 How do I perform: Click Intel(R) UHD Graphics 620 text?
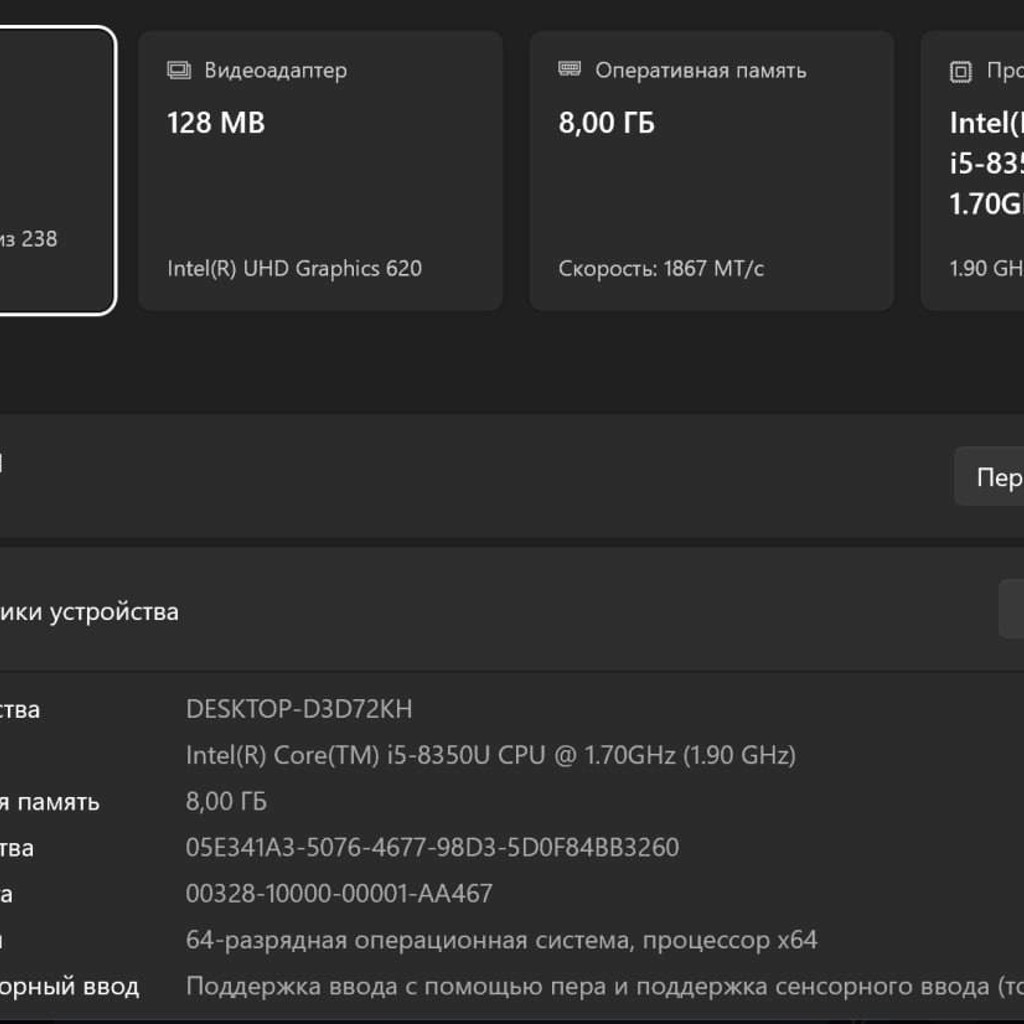295,268
